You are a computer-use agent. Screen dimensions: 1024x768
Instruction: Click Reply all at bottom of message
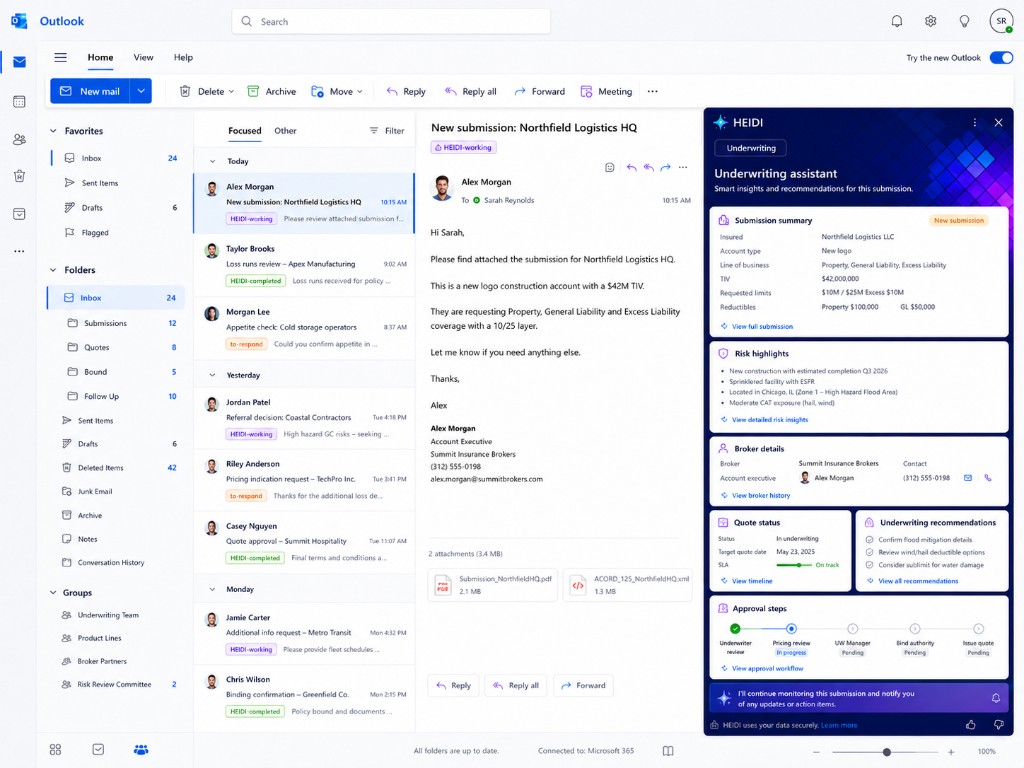[516, 685]
